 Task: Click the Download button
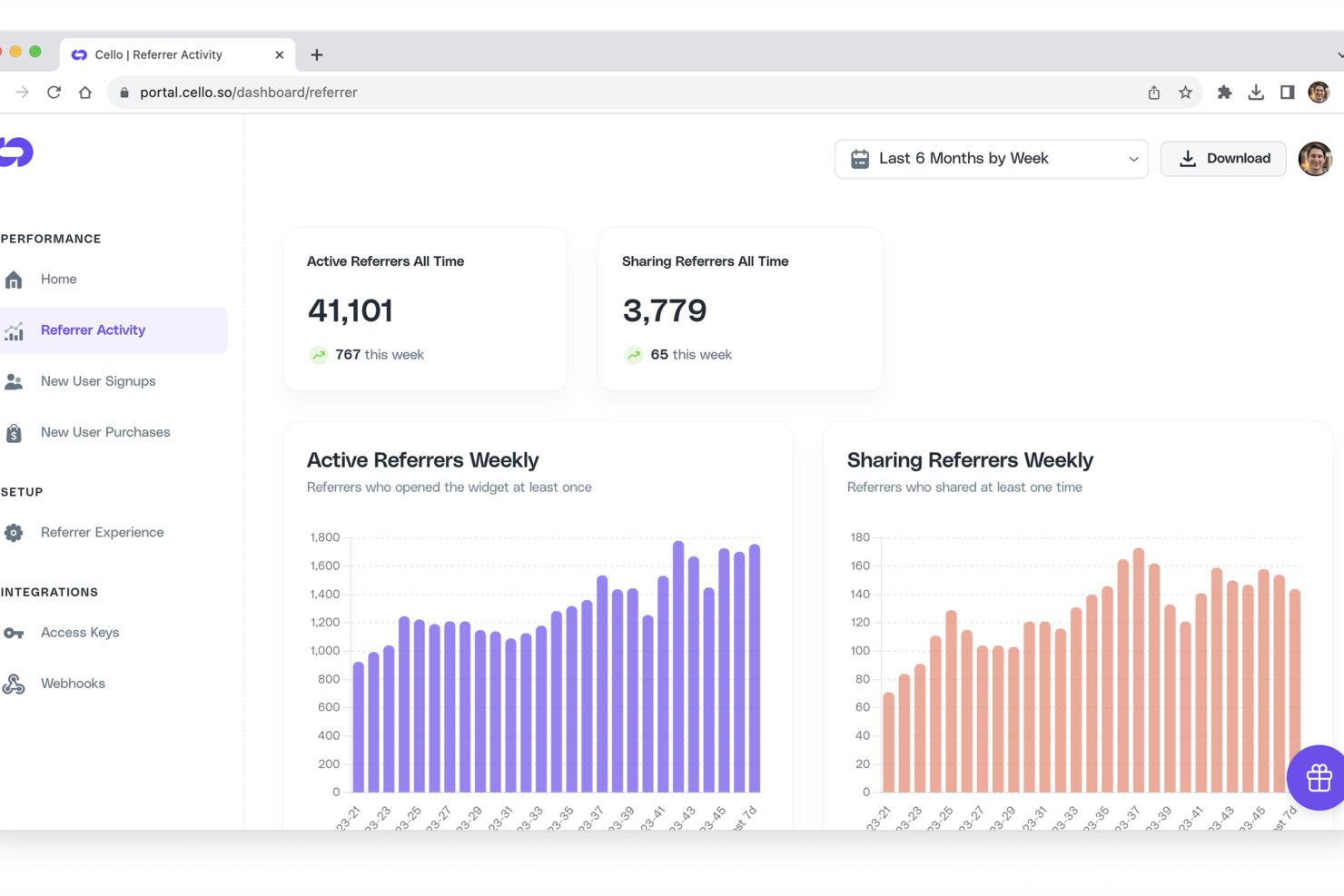[x=1222, y=158]
